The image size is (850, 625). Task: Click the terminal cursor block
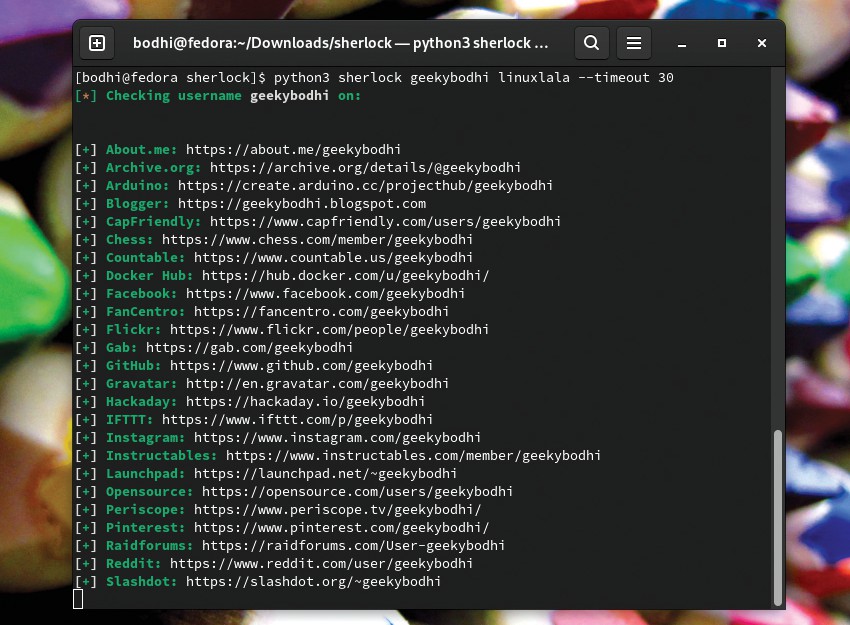[78, 599]
